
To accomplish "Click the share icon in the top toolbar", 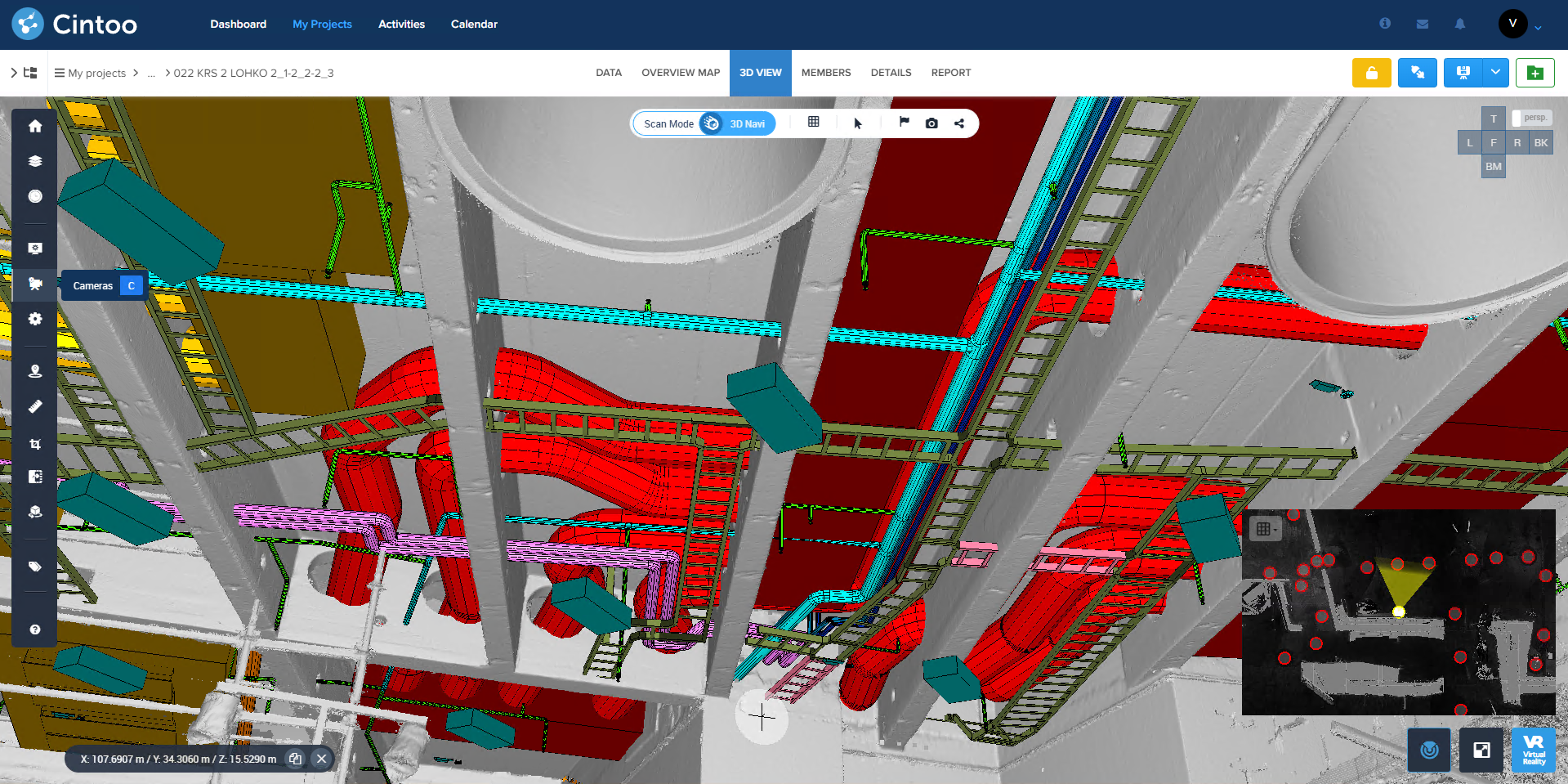I will click(959, 123).
